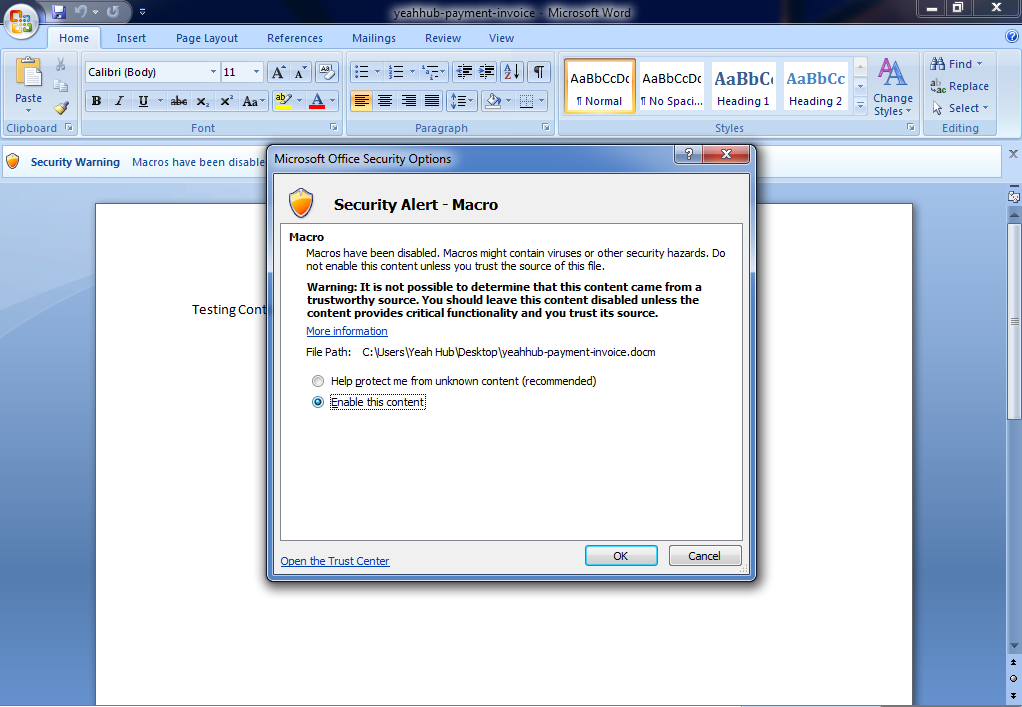The height and width of the screenshot is (707, 1022).
Task: Open the Clipboard task pane launcher
Action: tap(69, 127)
